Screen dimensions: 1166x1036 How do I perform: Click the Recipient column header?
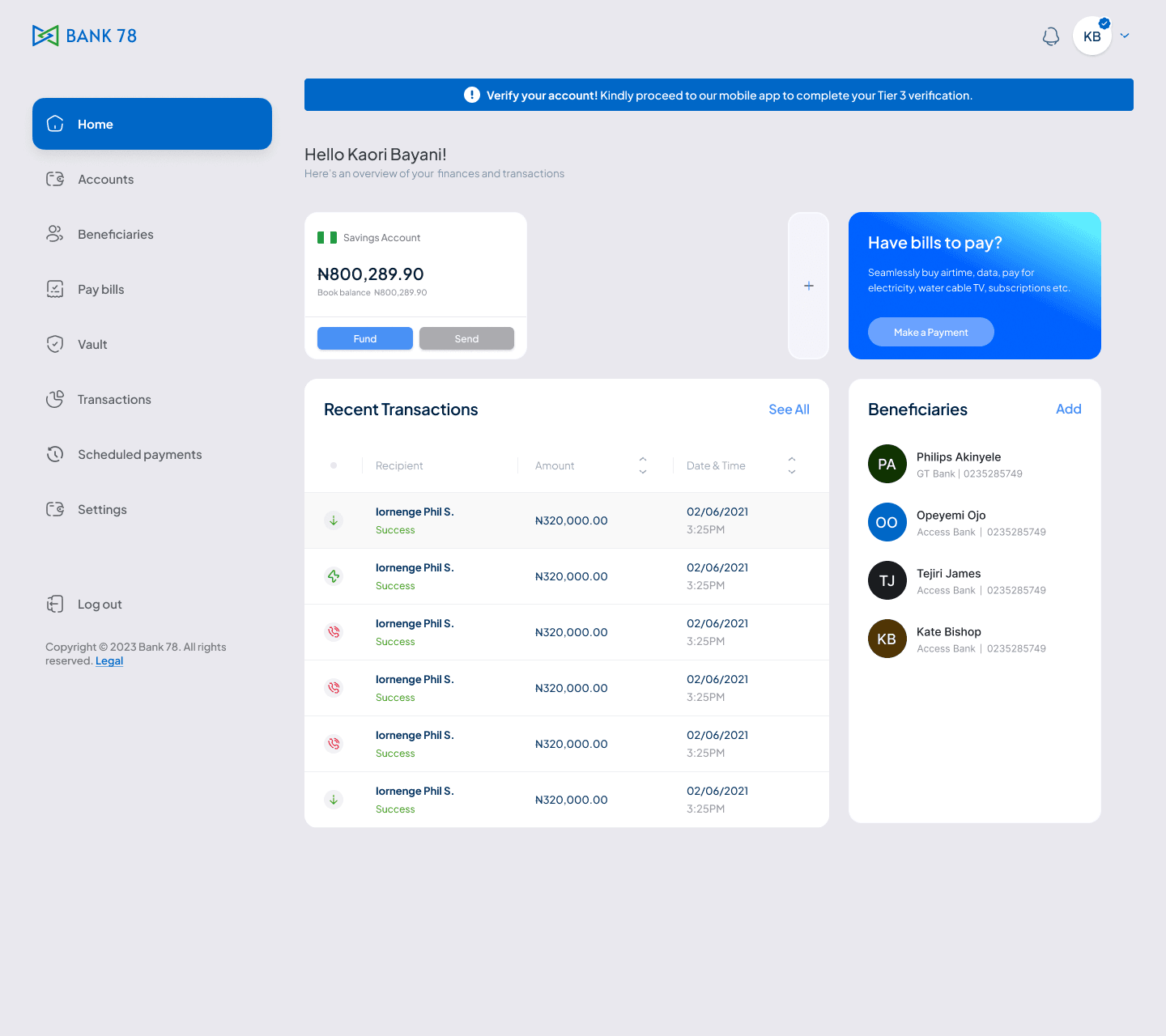(399, 465)
